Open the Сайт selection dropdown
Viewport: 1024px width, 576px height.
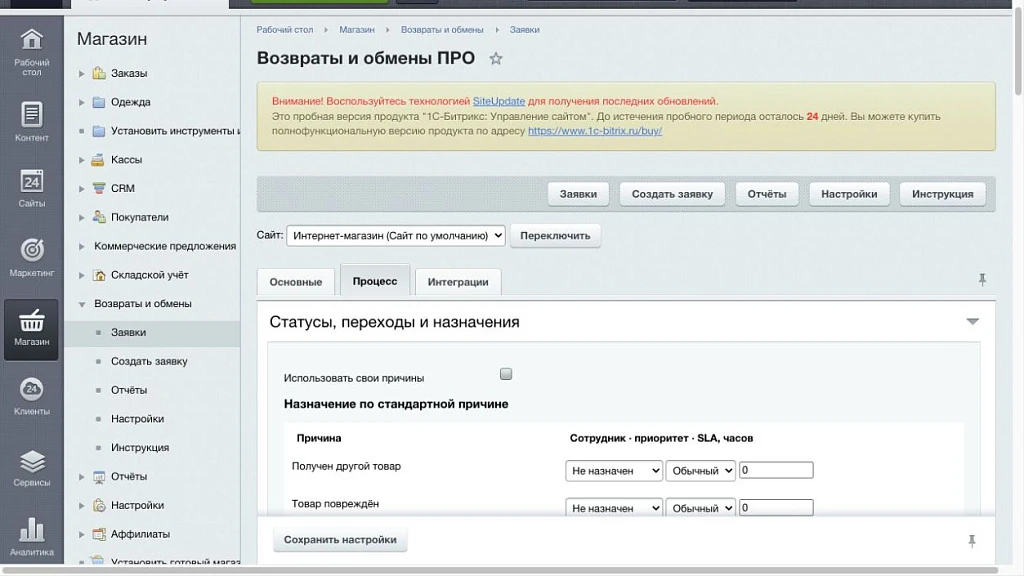click(x=396, y=236)
